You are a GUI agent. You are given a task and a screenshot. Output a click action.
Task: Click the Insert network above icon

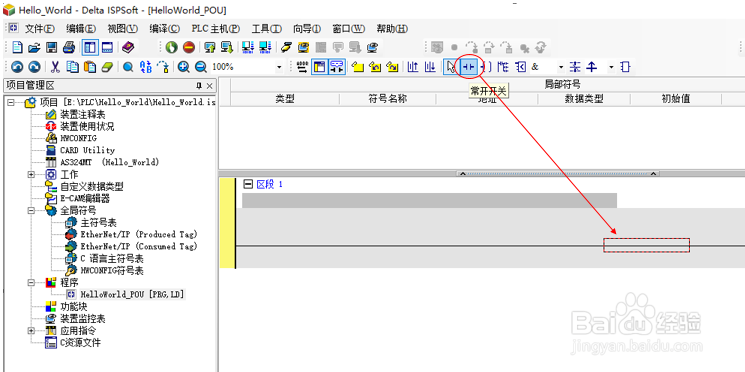tap(412, 67)
